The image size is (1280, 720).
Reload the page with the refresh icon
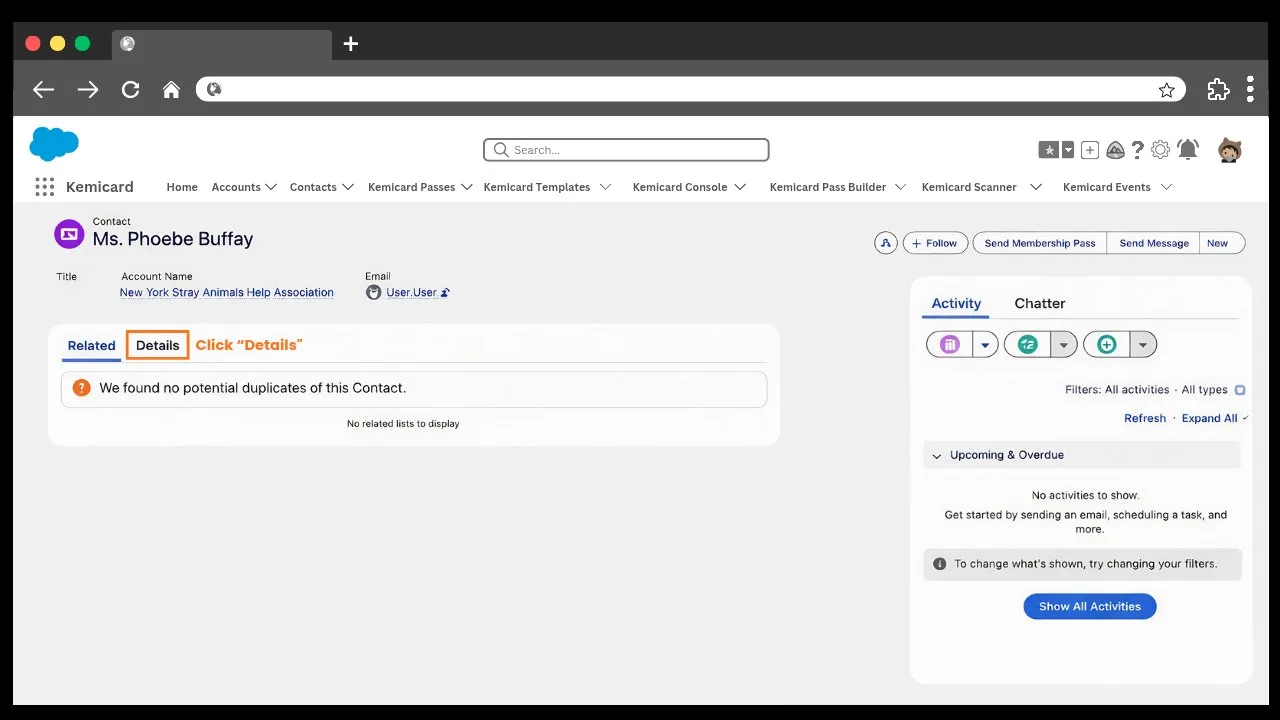(130, 90)
